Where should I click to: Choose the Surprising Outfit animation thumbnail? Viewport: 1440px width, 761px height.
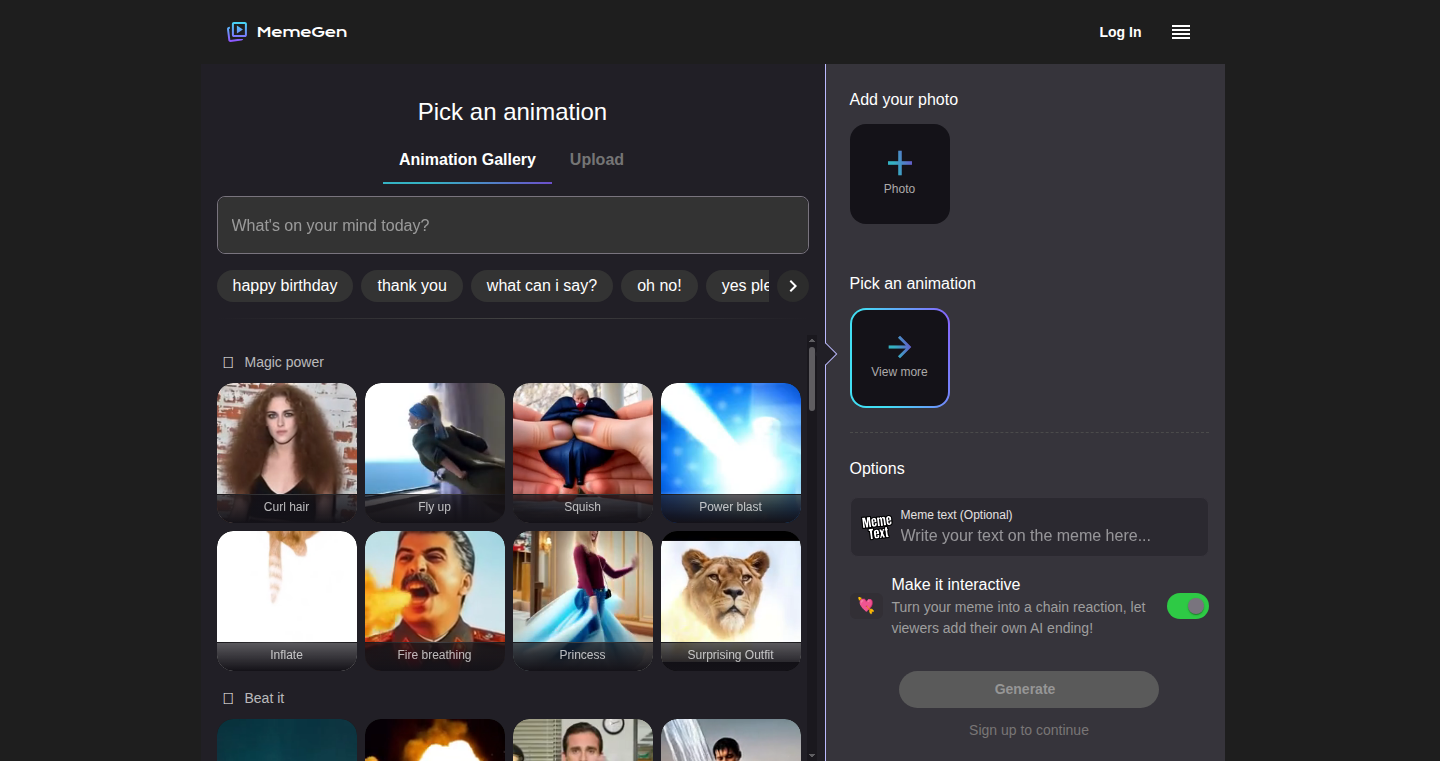point(731,601)
